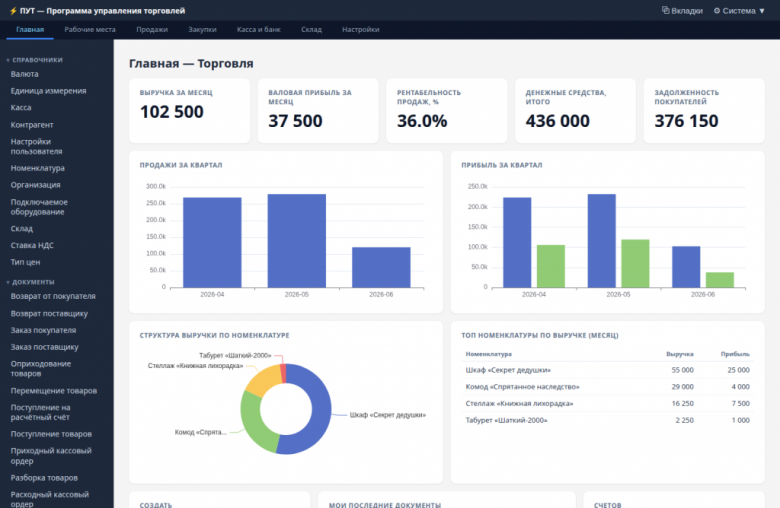Viewport: 780px width, 508px height.
Task: Click the Прибыль column header
Action: click(x=735, y=354)
